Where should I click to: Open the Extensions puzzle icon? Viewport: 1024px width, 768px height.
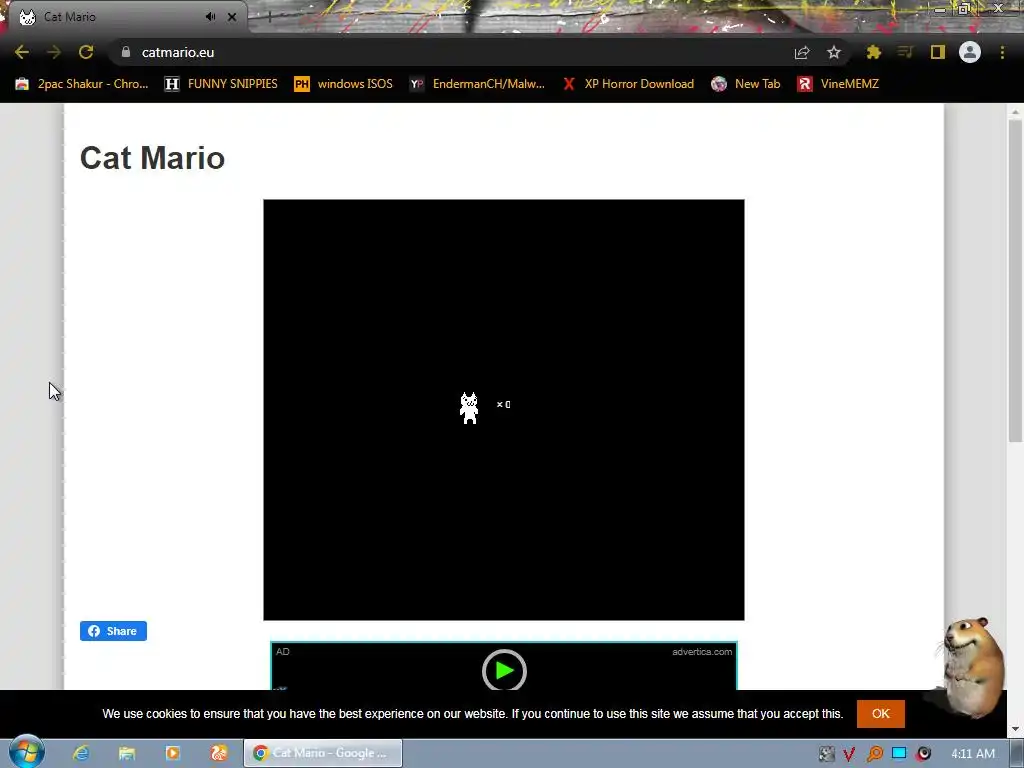point(874,52)
